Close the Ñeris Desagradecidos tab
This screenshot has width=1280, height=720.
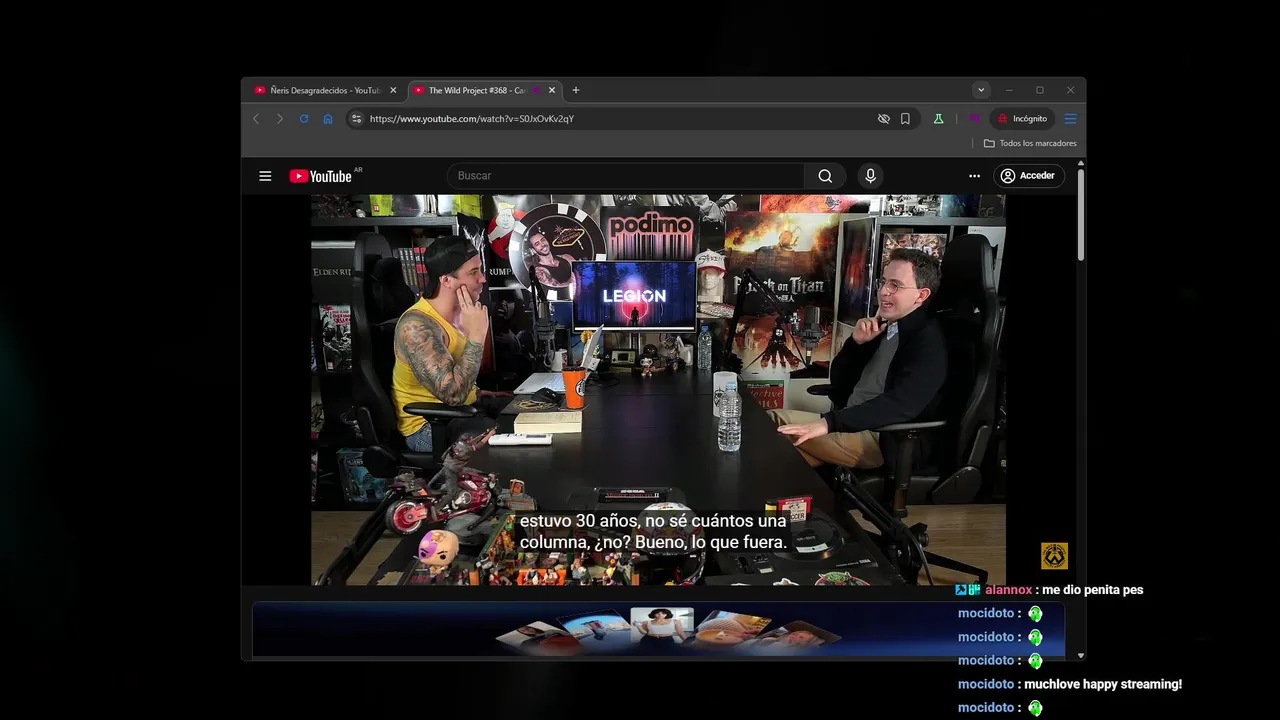[x=393, y=90]
